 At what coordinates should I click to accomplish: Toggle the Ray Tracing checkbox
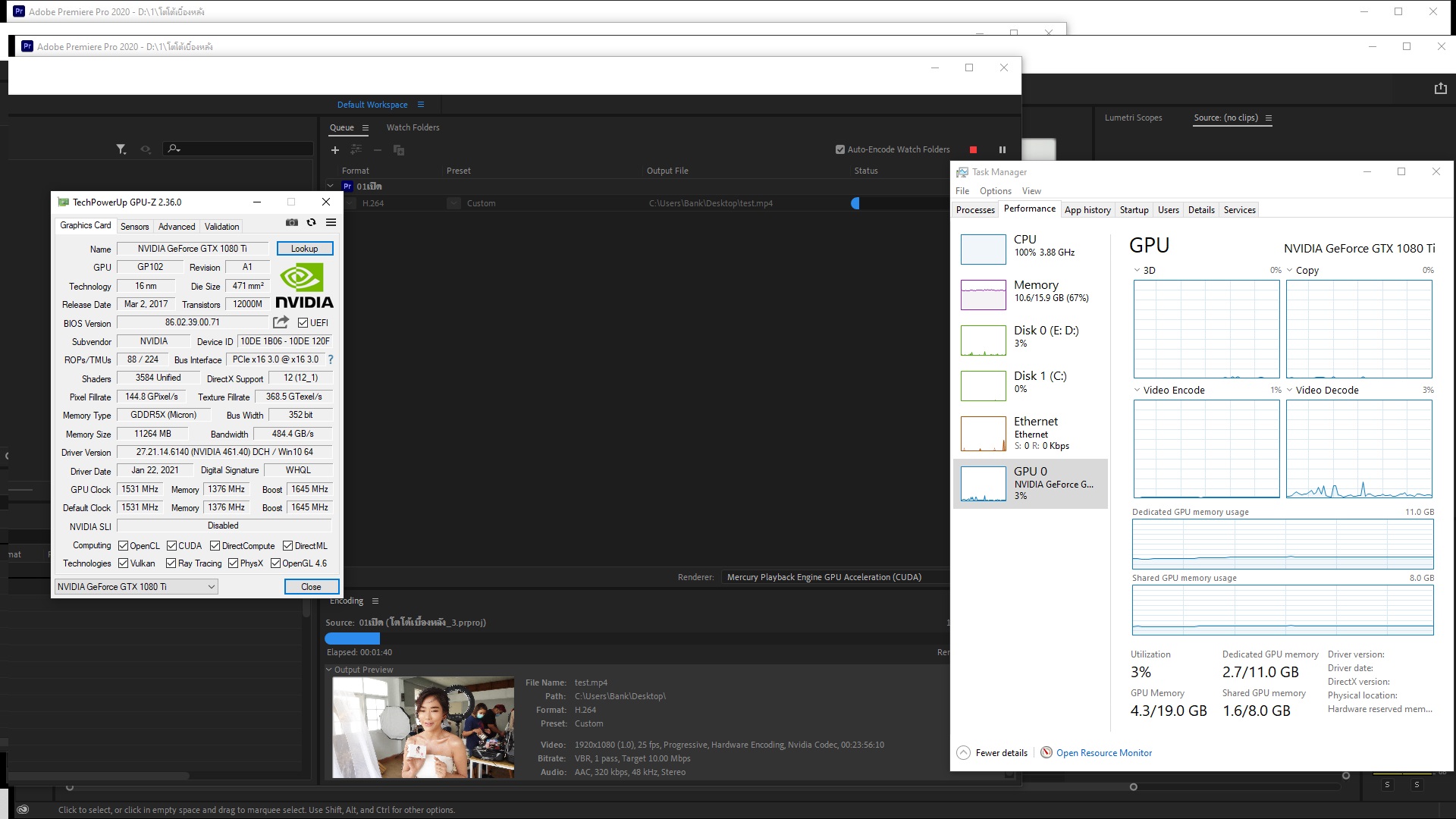point(171,563)
